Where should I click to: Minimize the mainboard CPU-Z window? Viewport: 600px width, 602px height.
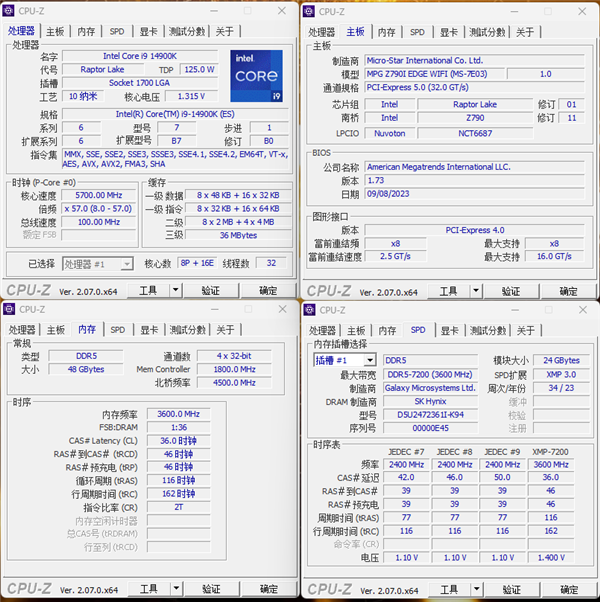click(x=514, y=12)
